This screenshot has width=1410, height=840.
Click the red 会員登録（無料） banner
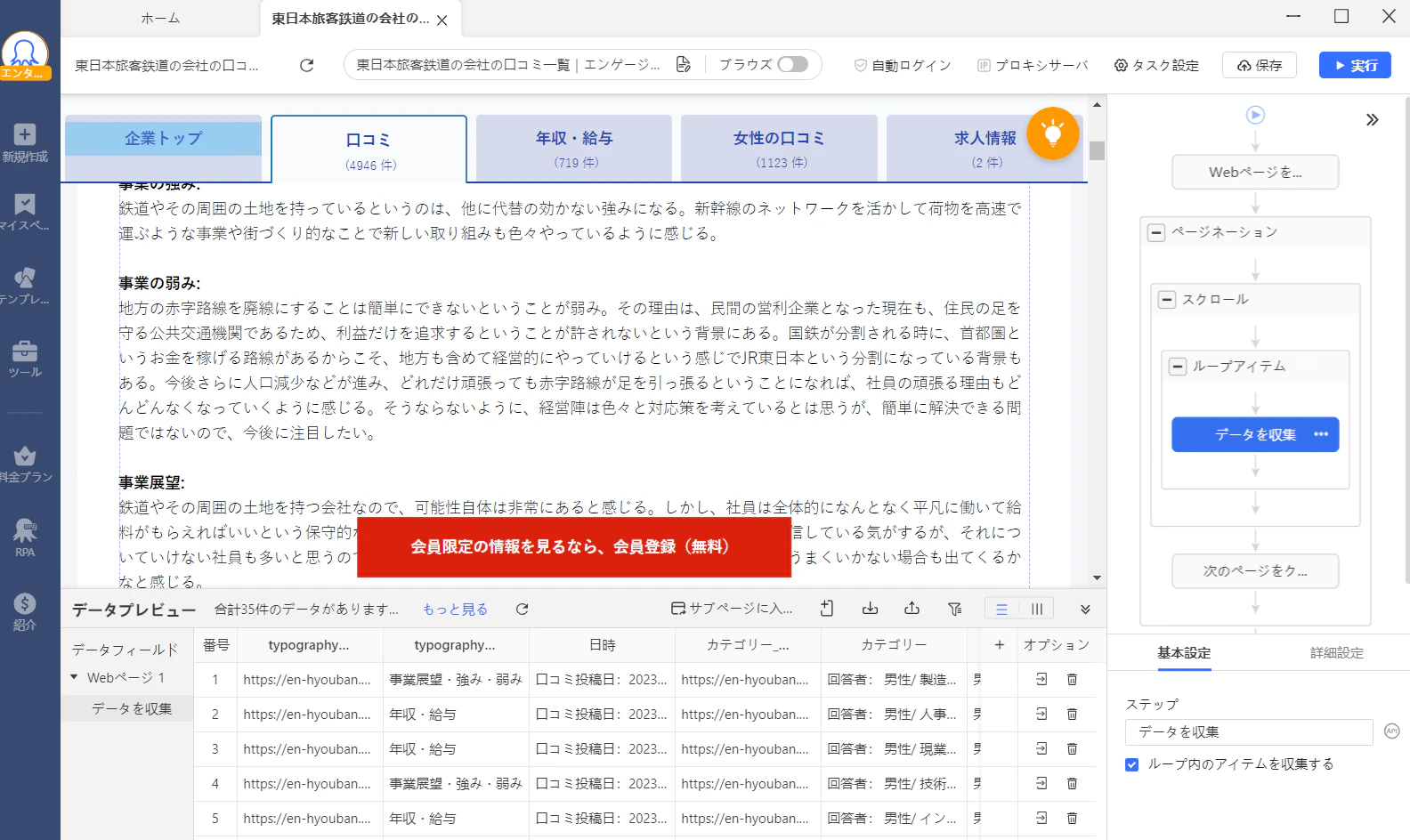click(574, 546)
